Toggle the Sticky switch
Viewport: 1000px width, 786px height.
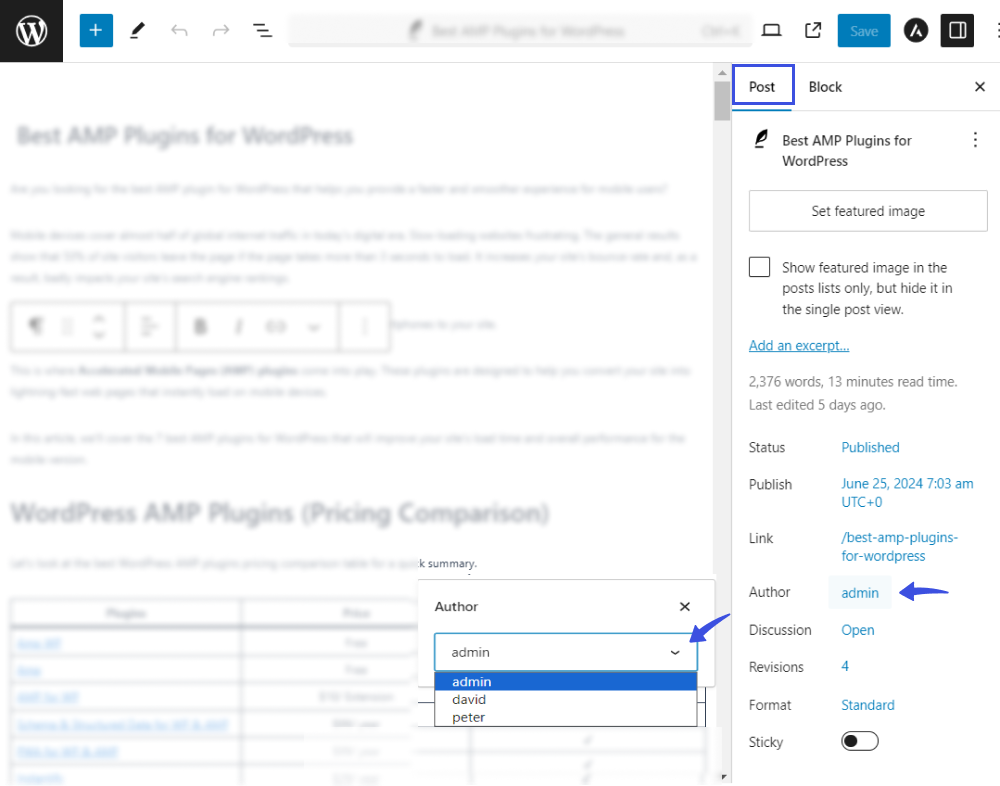(x=859, y=741)
